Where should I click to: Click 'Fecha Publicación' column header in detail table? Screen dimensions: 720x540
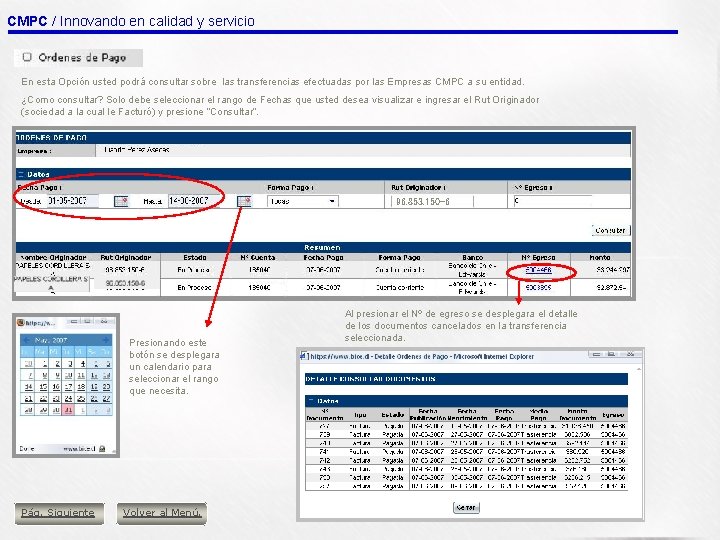coord(428,415)
